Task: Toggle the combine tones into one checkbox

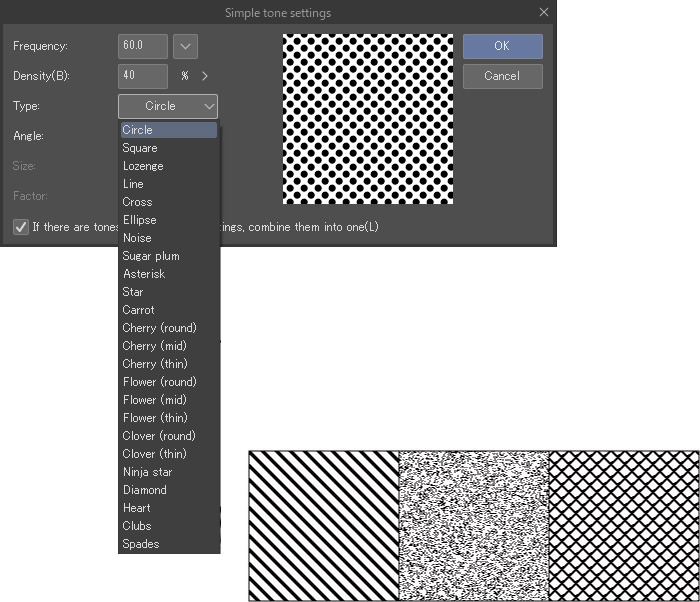Action: (21, 227)
